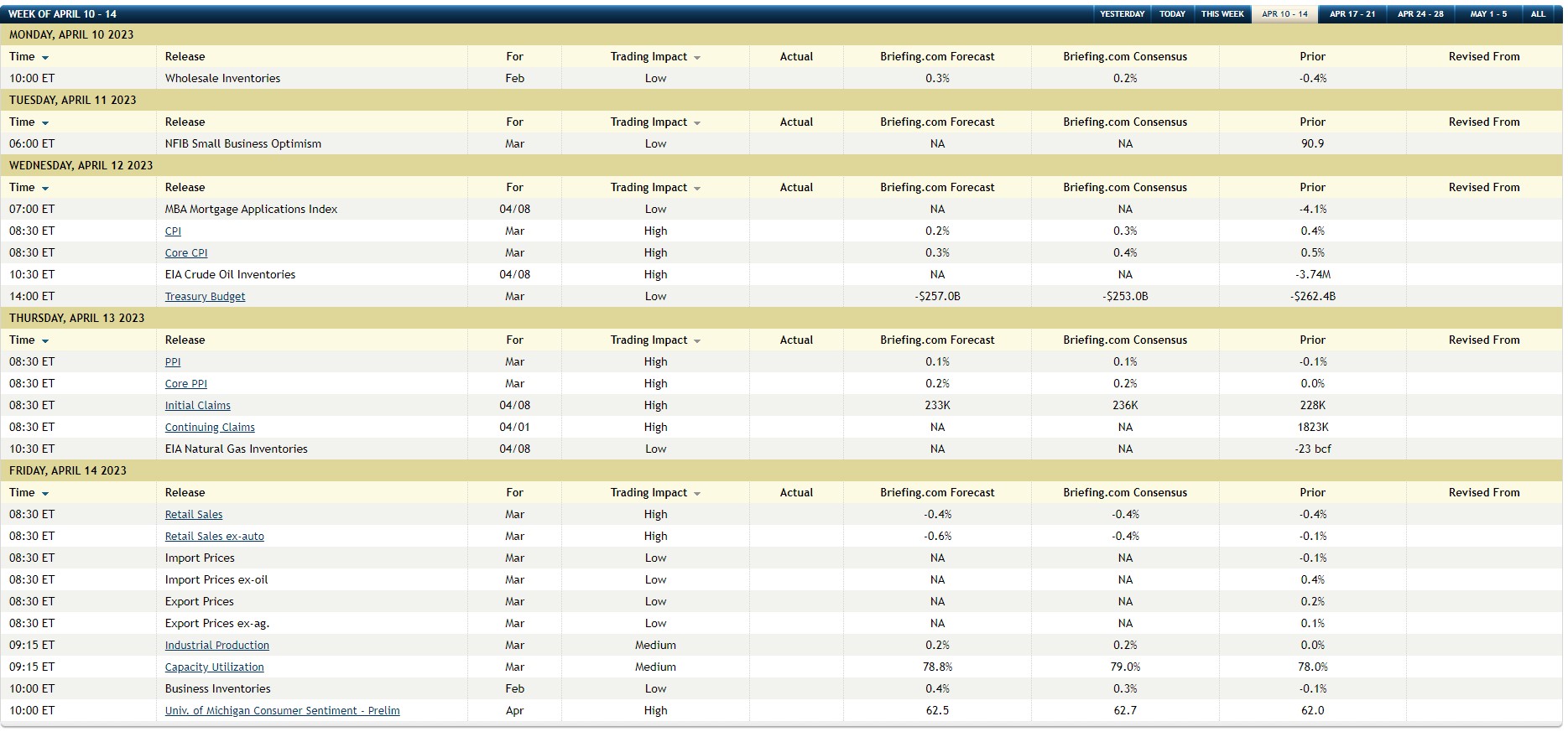Switch to the TODAY tab
The height and width of the screenshot is (737, 1568).
pos(1172,14)
